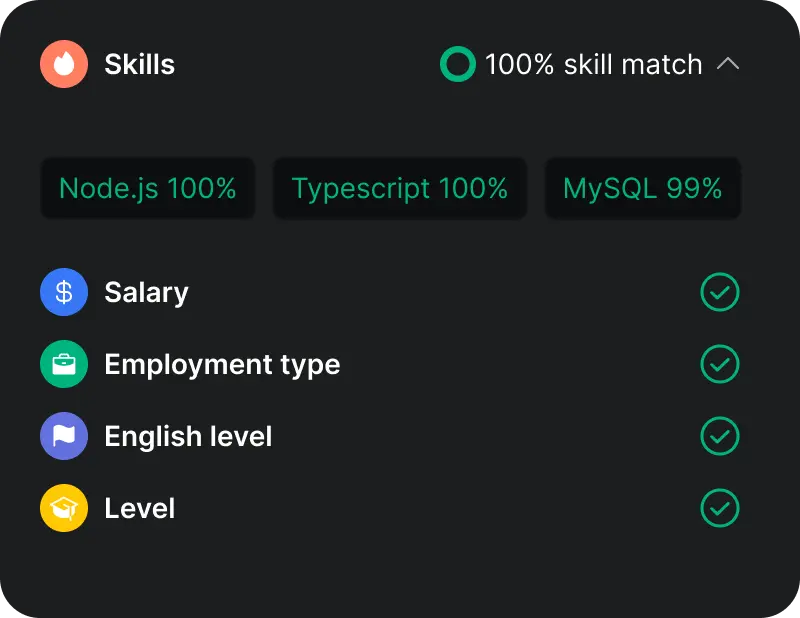Open the English level row label
Image resolution: width=800 pixels, height=618 pixels.
(x=188, y=436)
